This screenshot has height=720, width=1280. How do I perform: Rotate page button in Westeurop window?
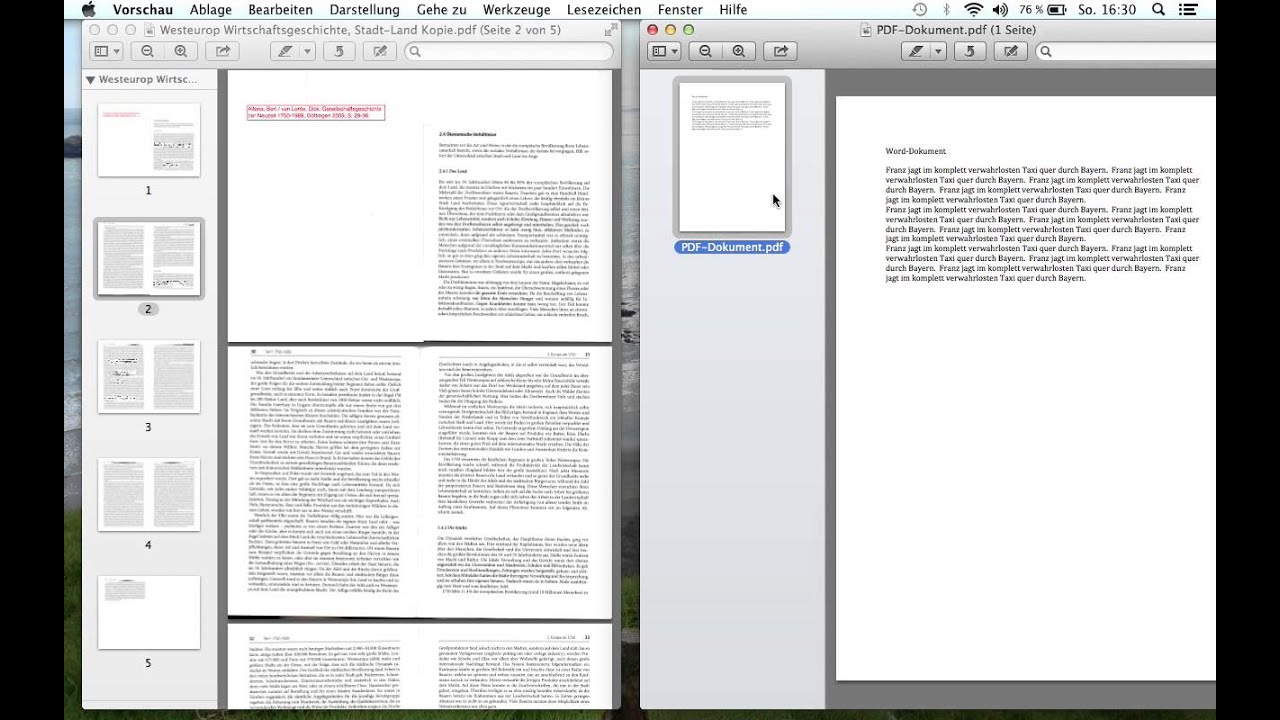(x=339, y=51)
